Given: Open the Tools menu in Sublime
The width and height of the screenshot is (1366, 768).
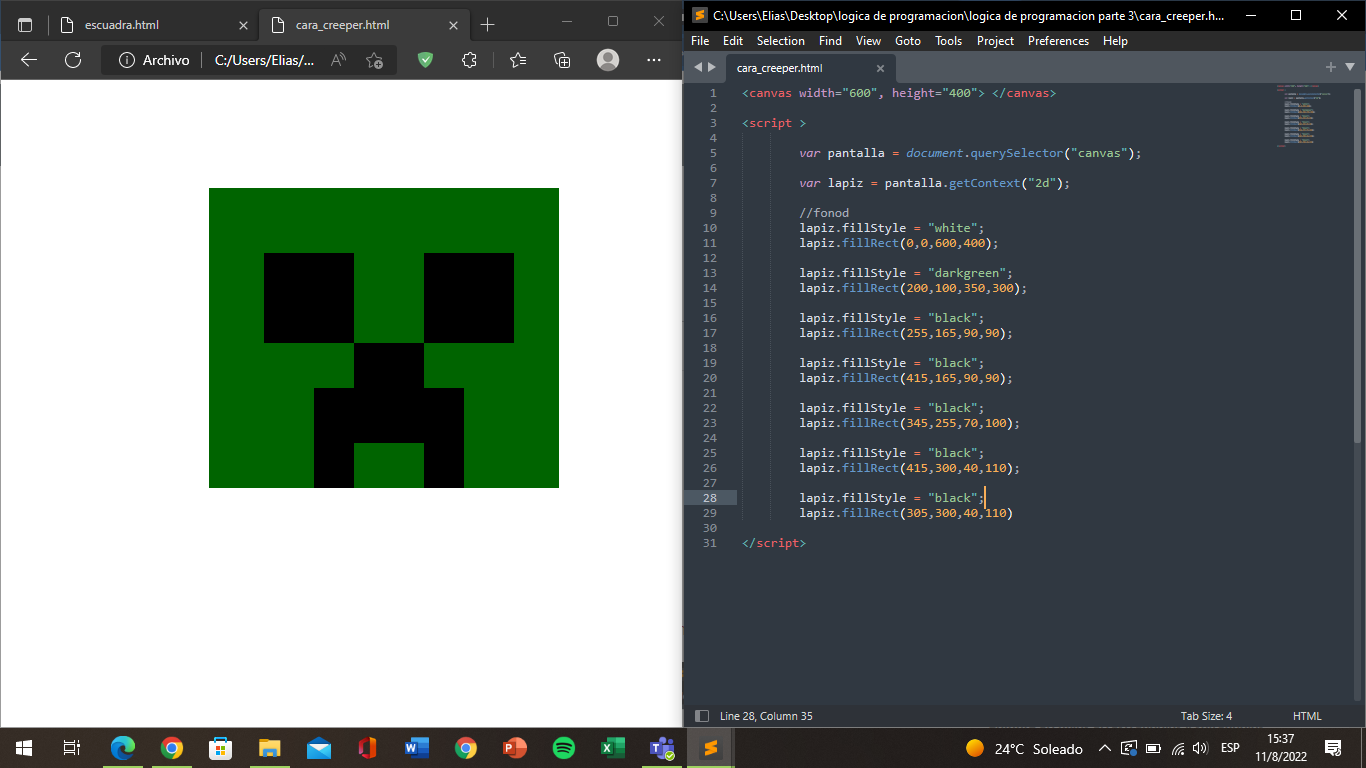Looking at the screenshot, I should click(948, 41).
